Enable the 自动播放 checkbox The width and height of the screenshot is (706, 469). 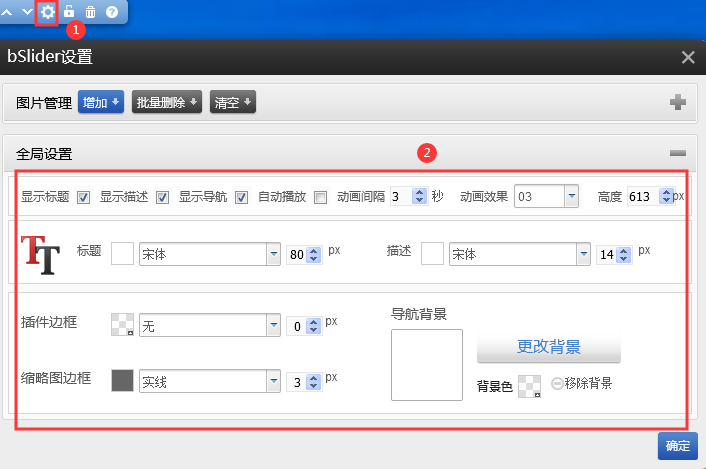point(320,197)
